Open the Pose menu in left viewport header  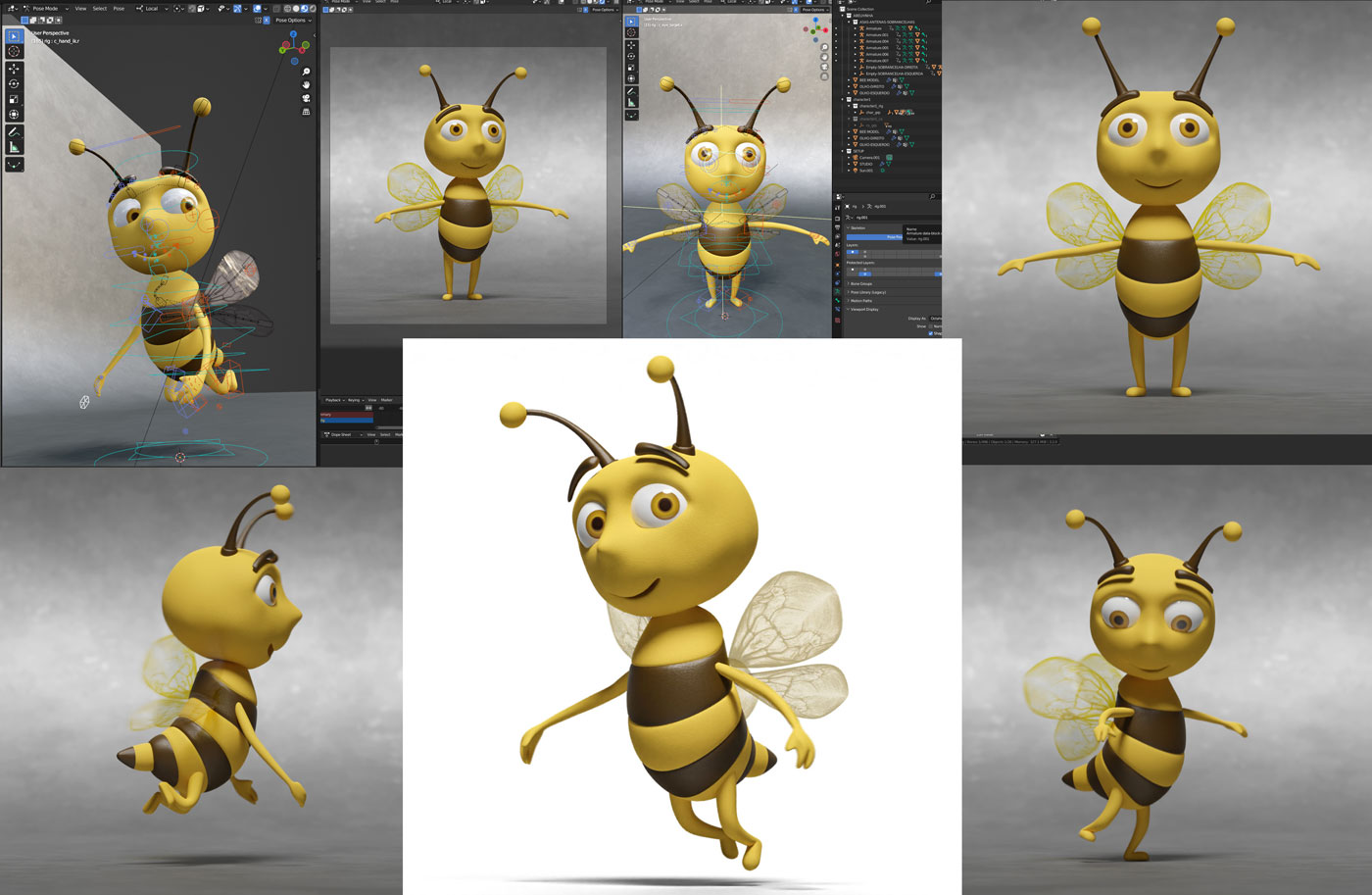[119, 9]
